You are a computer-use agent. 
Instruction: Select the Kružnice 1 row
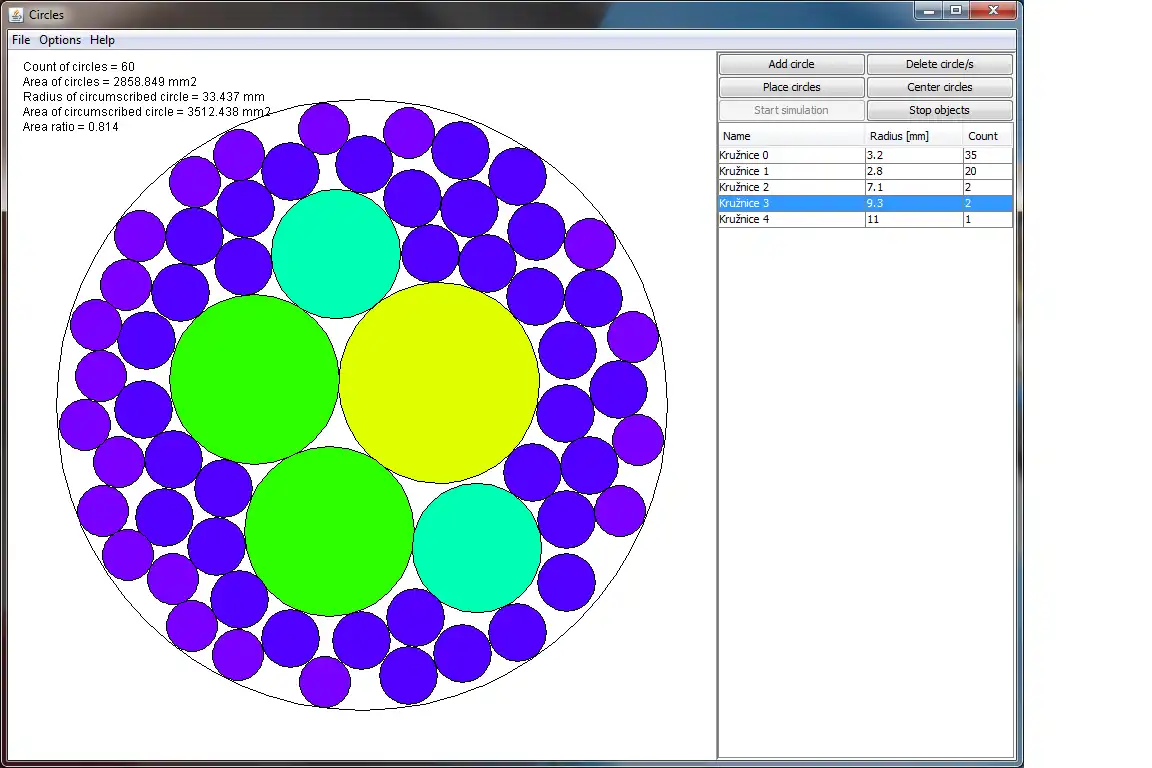[x=865, y=171]
